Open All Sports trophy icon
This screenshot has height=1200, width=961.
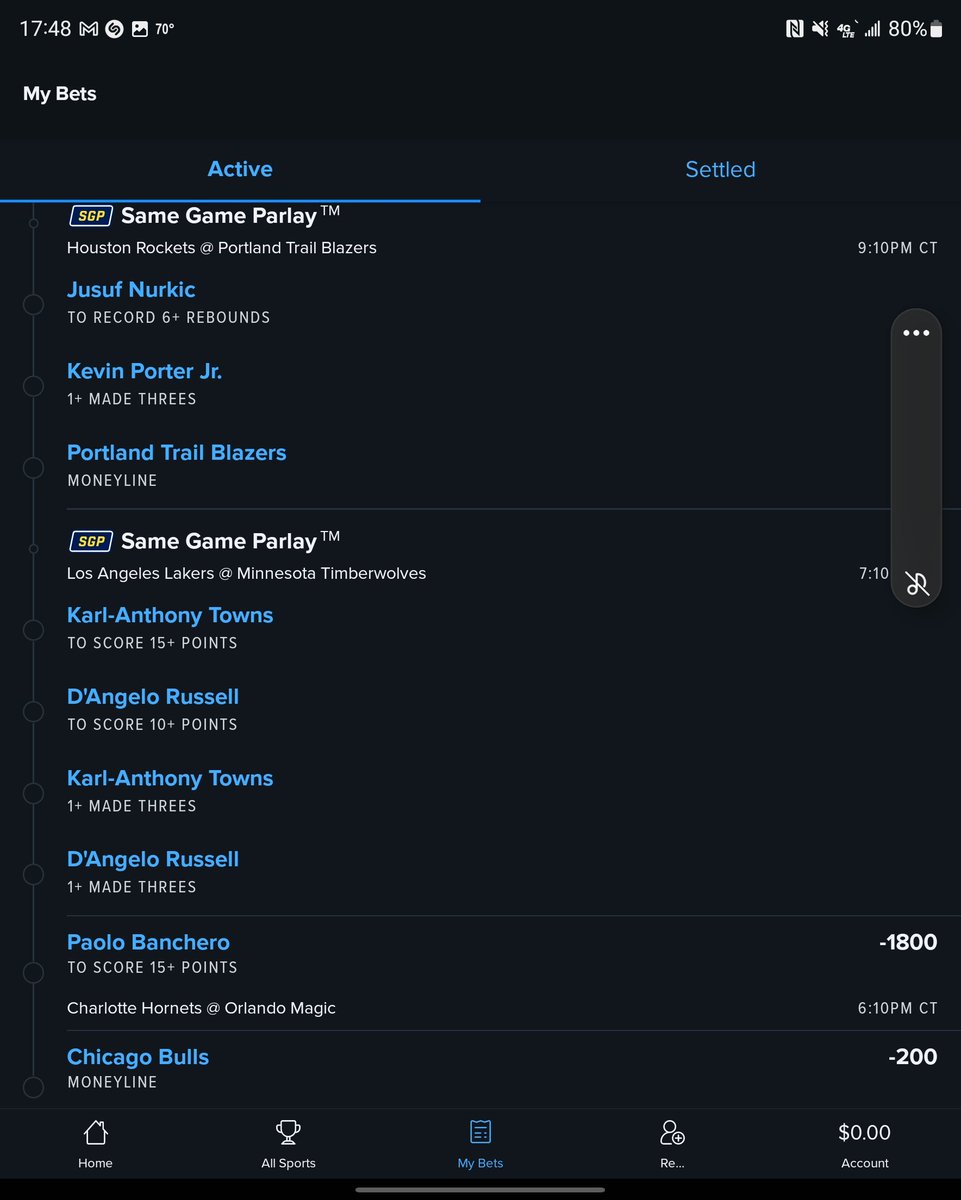pyautogui.click(x=288, y=1133)
